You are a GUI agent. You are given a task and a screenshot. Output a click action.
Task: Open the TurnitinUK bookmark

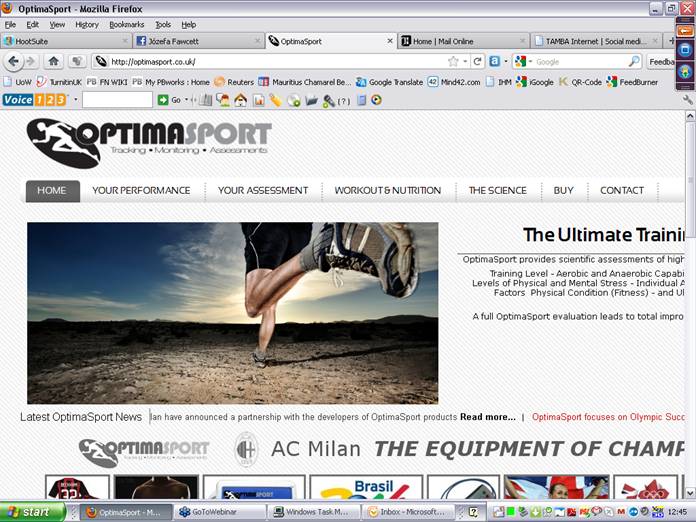pyautogui.click(x=59, y=82)
